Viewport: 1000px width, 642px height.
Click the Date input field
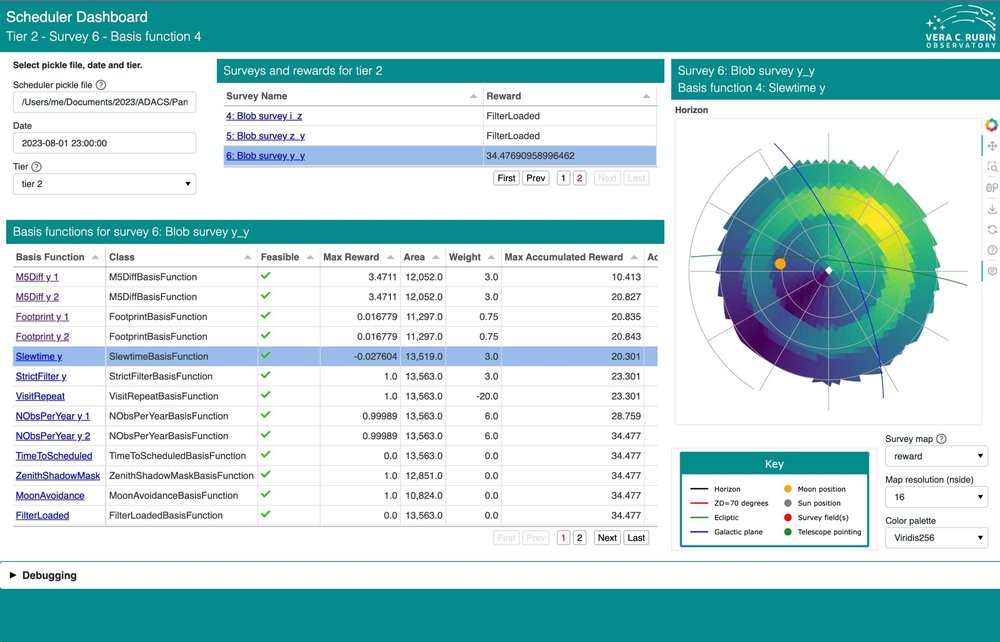tap(104, 143)
